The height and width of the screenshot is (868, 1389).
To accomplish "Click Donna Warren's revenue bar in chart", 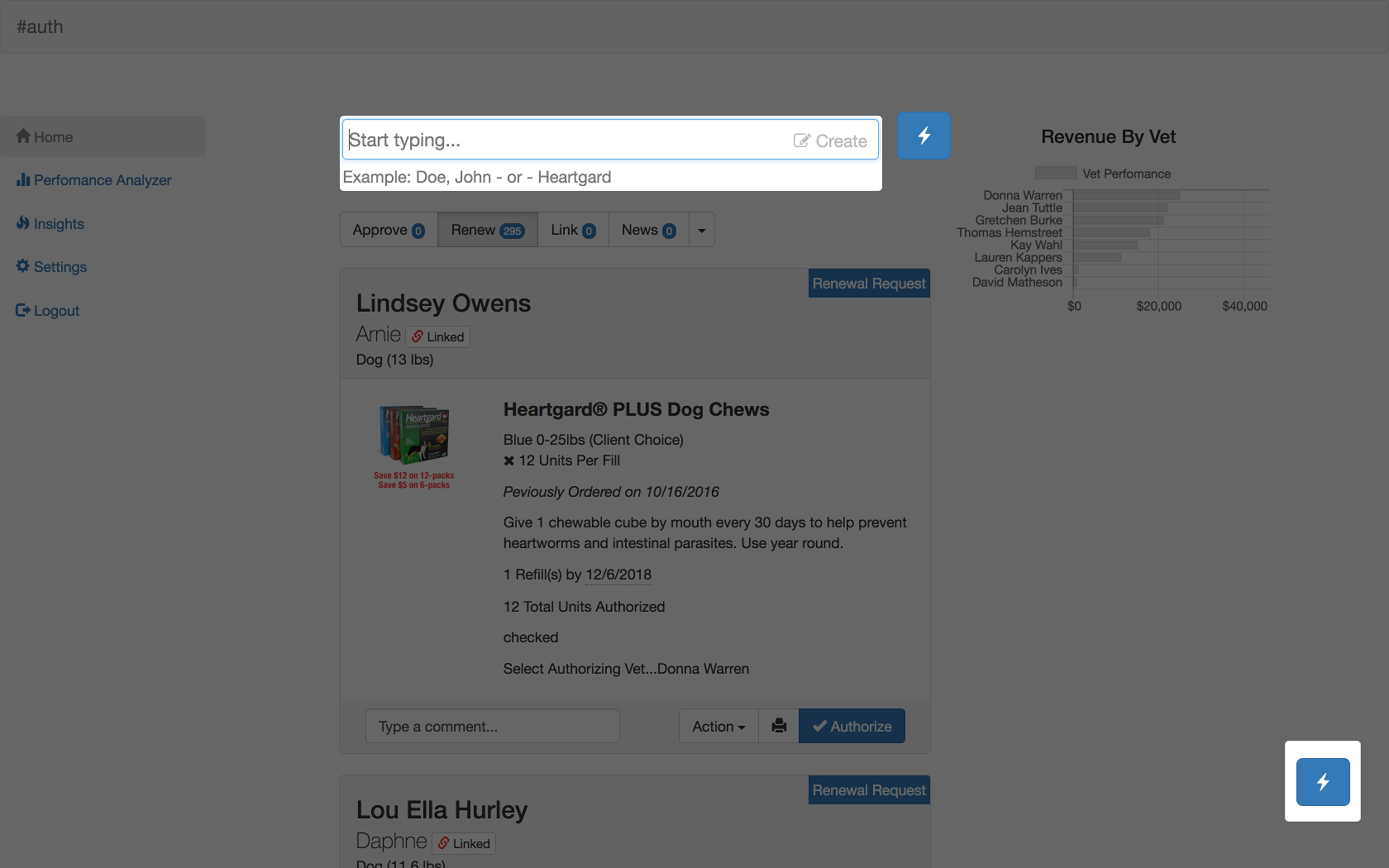I will coord(1126,196).
